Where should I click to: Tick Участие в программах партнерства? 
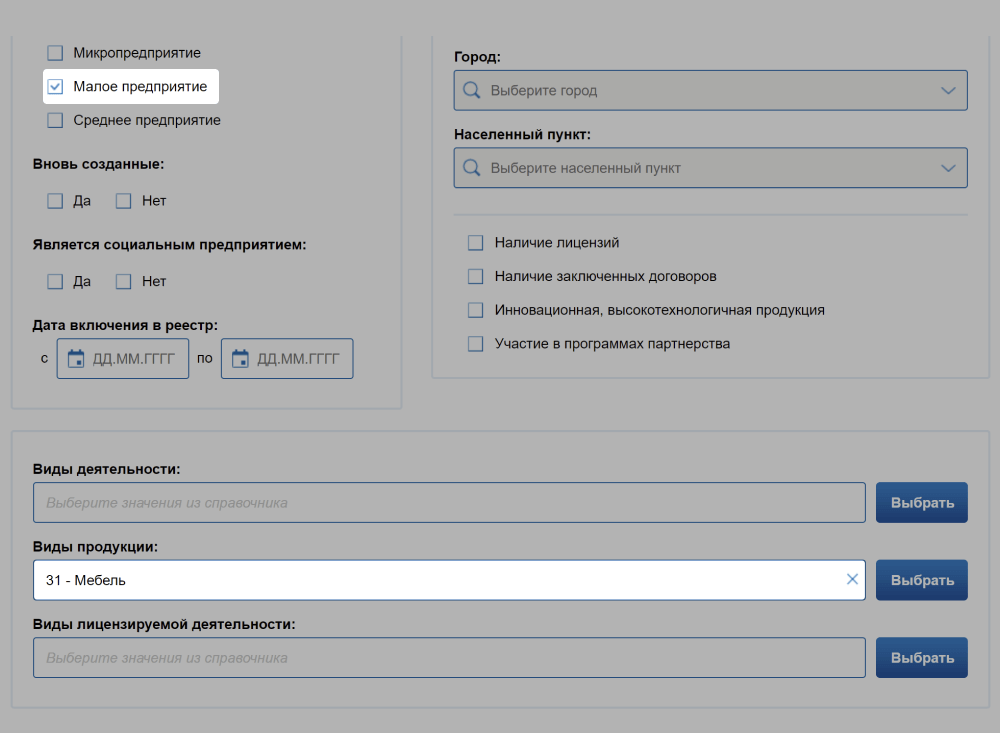476,344
